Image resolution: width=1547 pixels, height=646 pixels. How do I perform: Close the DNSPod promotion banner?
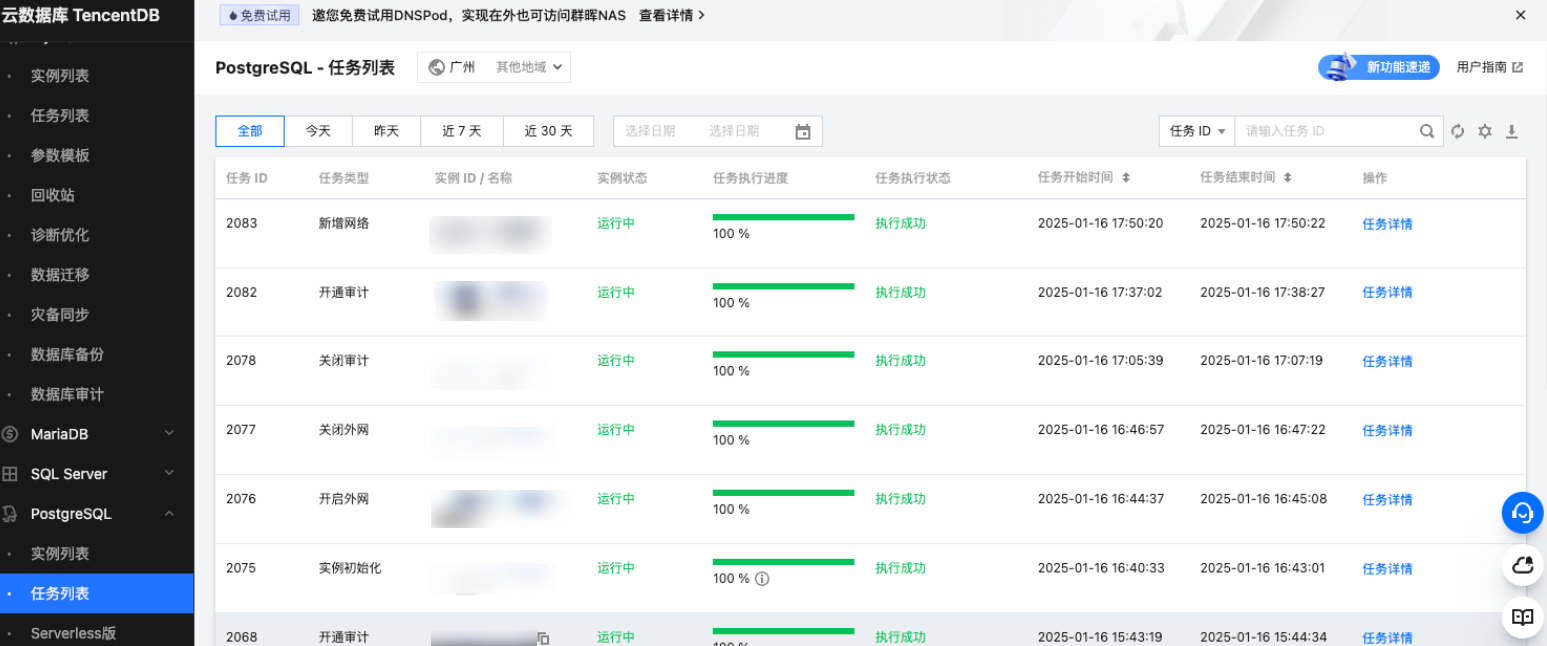[x=1520, y=15]
